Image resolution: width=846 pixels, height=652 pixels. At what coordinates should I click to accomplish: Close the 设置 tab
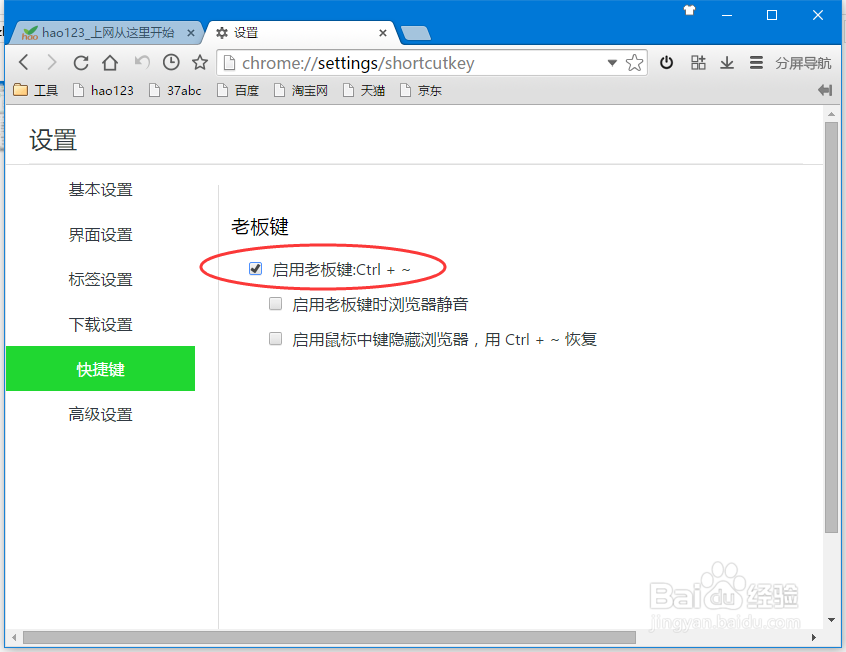(383, 33)
